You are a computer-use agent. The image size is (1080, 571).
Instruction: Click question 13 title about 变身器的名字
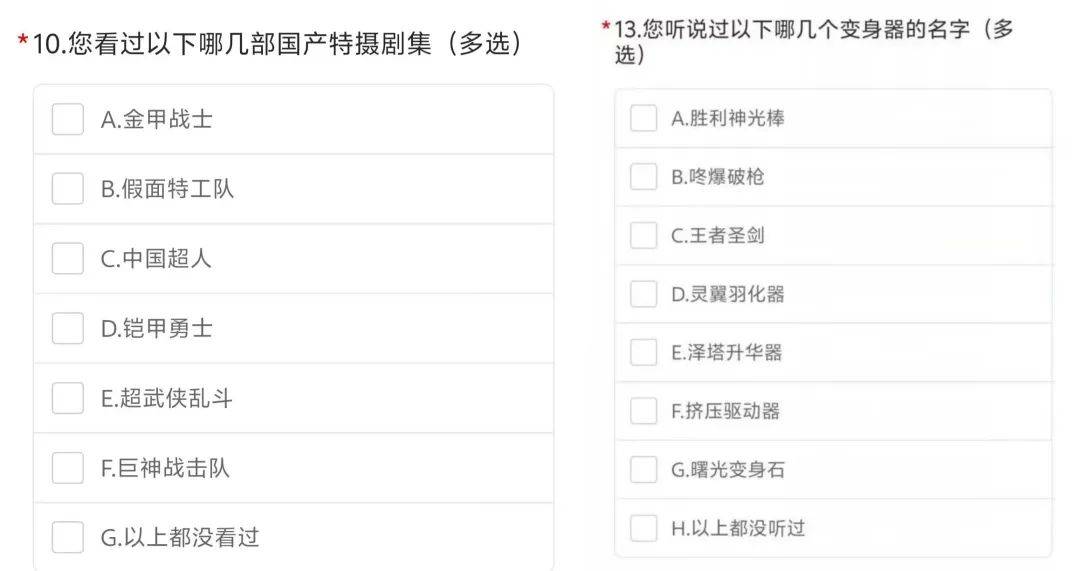(813, 41)
